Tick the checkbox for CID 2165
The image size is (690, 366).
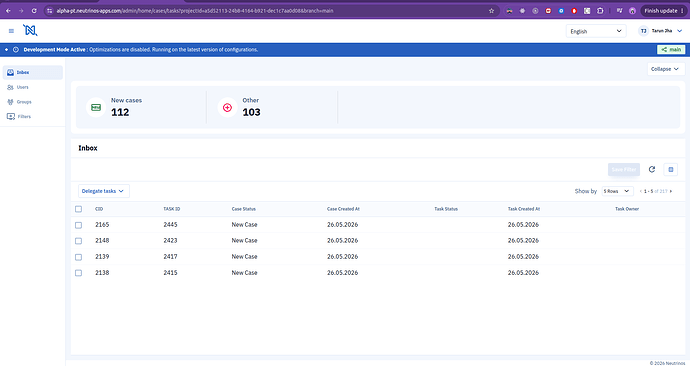click(78, 225)
